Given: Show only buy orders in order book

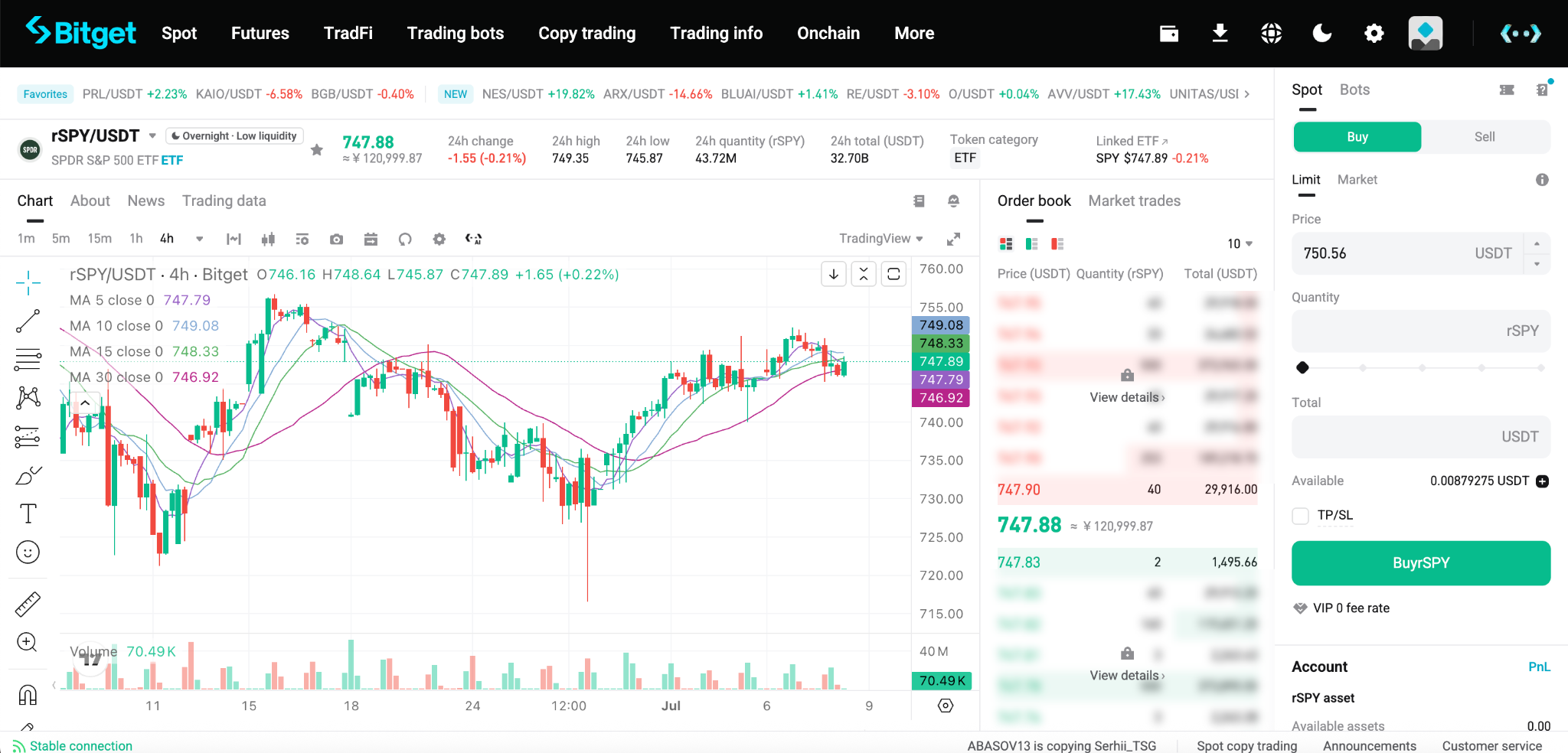Looking at the screenshot, I should click(1032, 243).
